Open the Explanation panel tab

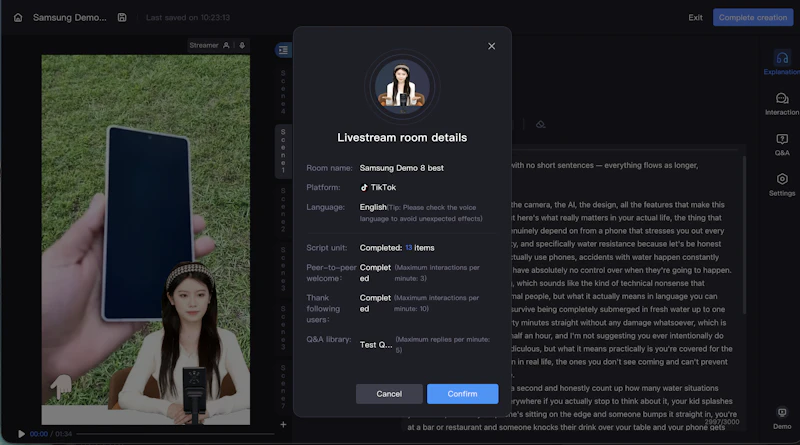(782, 63)
